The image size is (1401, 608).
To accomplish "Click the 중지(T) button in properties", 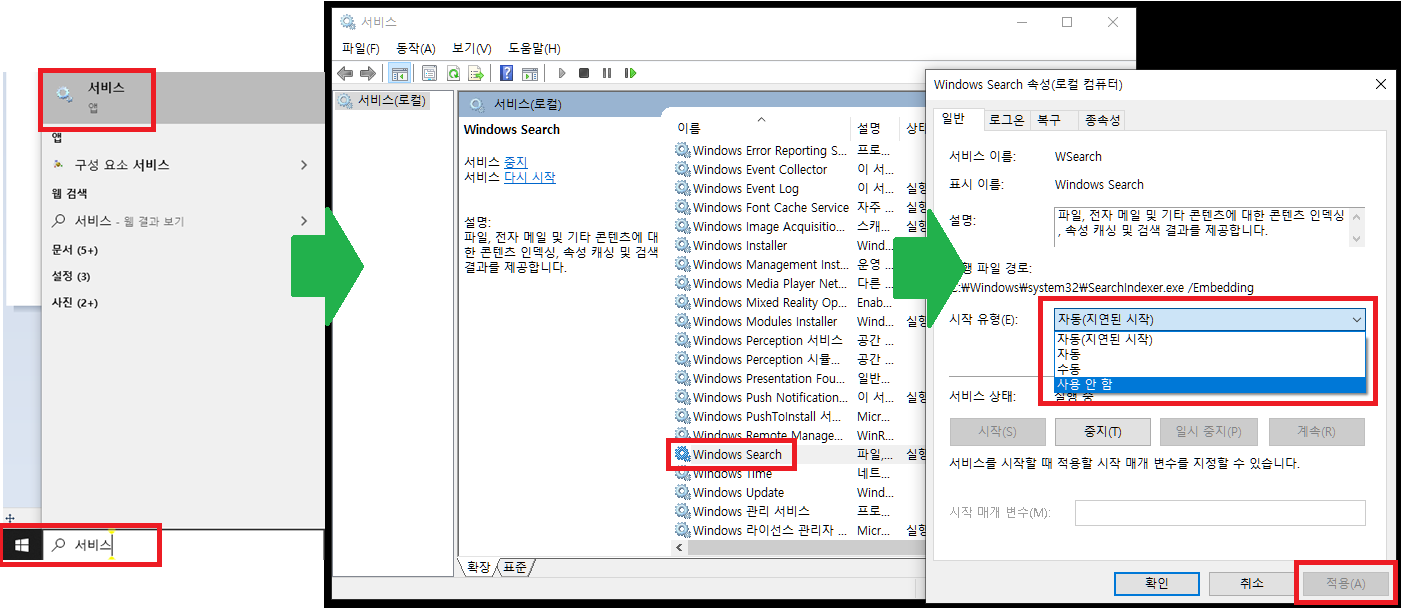I will (1102, 432).
